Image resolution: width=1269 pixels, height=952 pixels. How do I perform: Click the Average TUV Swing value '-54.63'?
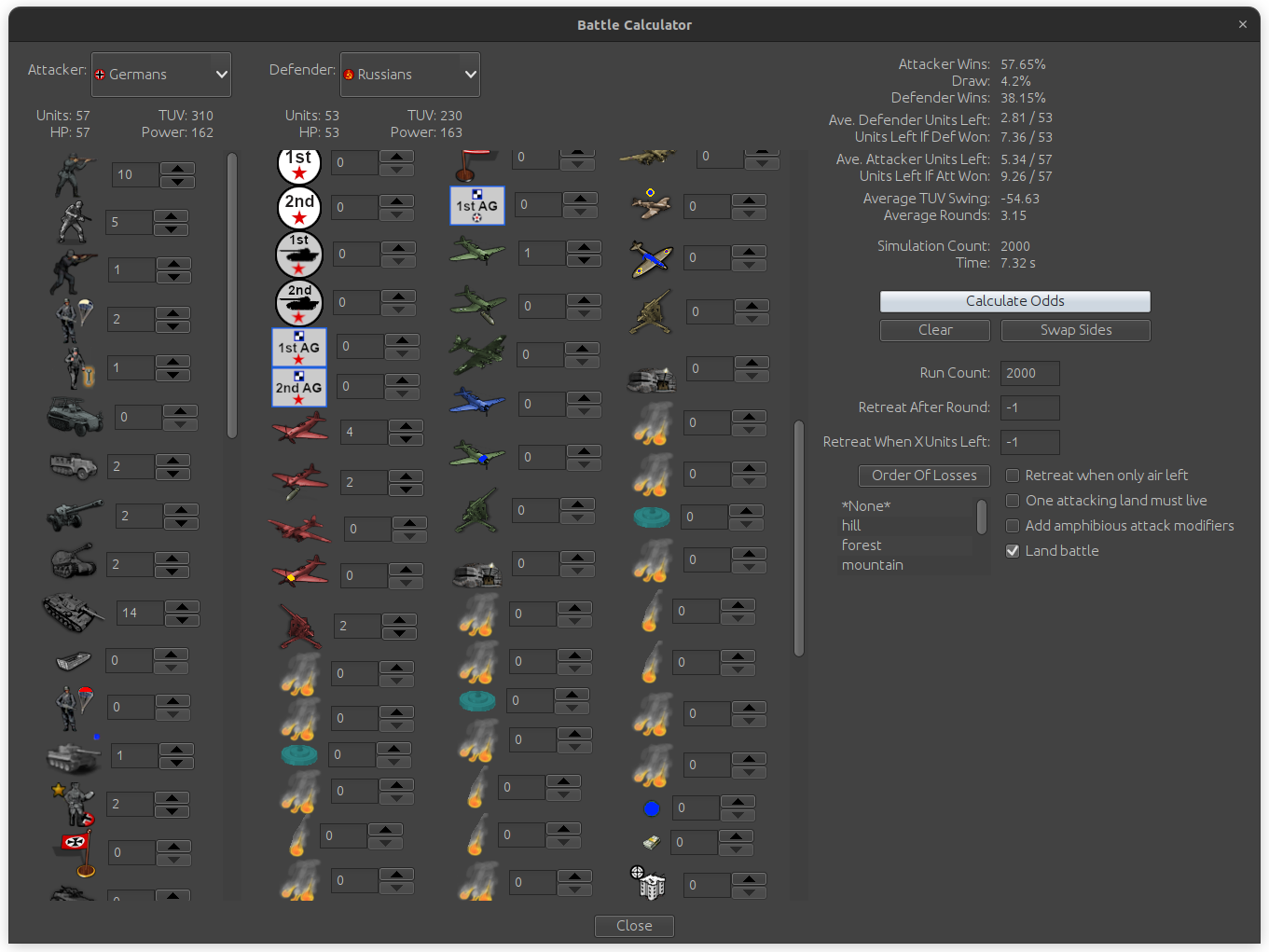(x=1019, y=199)
